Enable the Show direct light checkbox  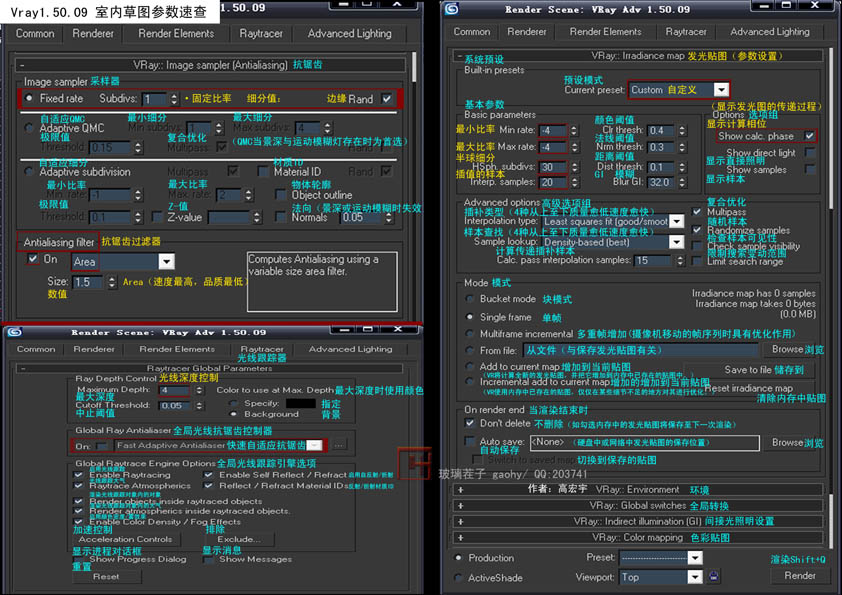[x=809, y=153]
